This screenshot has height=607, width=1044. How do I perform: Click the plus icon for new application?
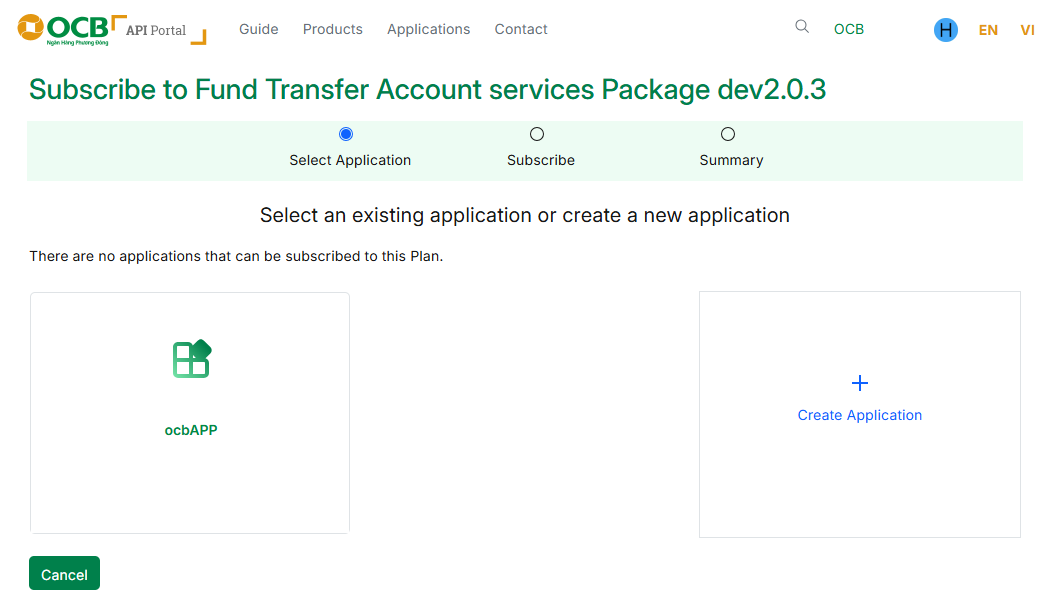click(x=860, y=383)
